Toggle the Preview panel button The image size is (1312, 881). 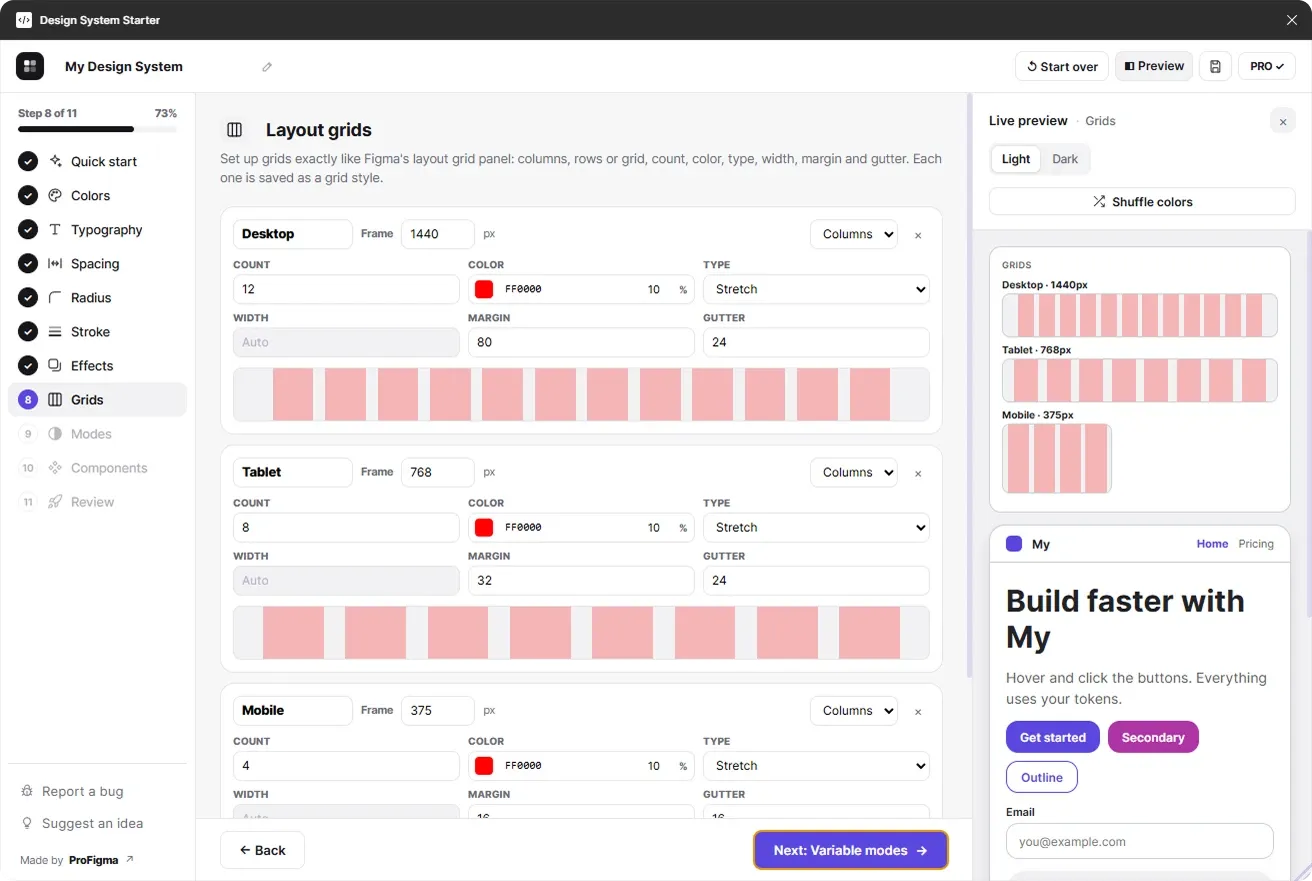[x=1154, y=66]
